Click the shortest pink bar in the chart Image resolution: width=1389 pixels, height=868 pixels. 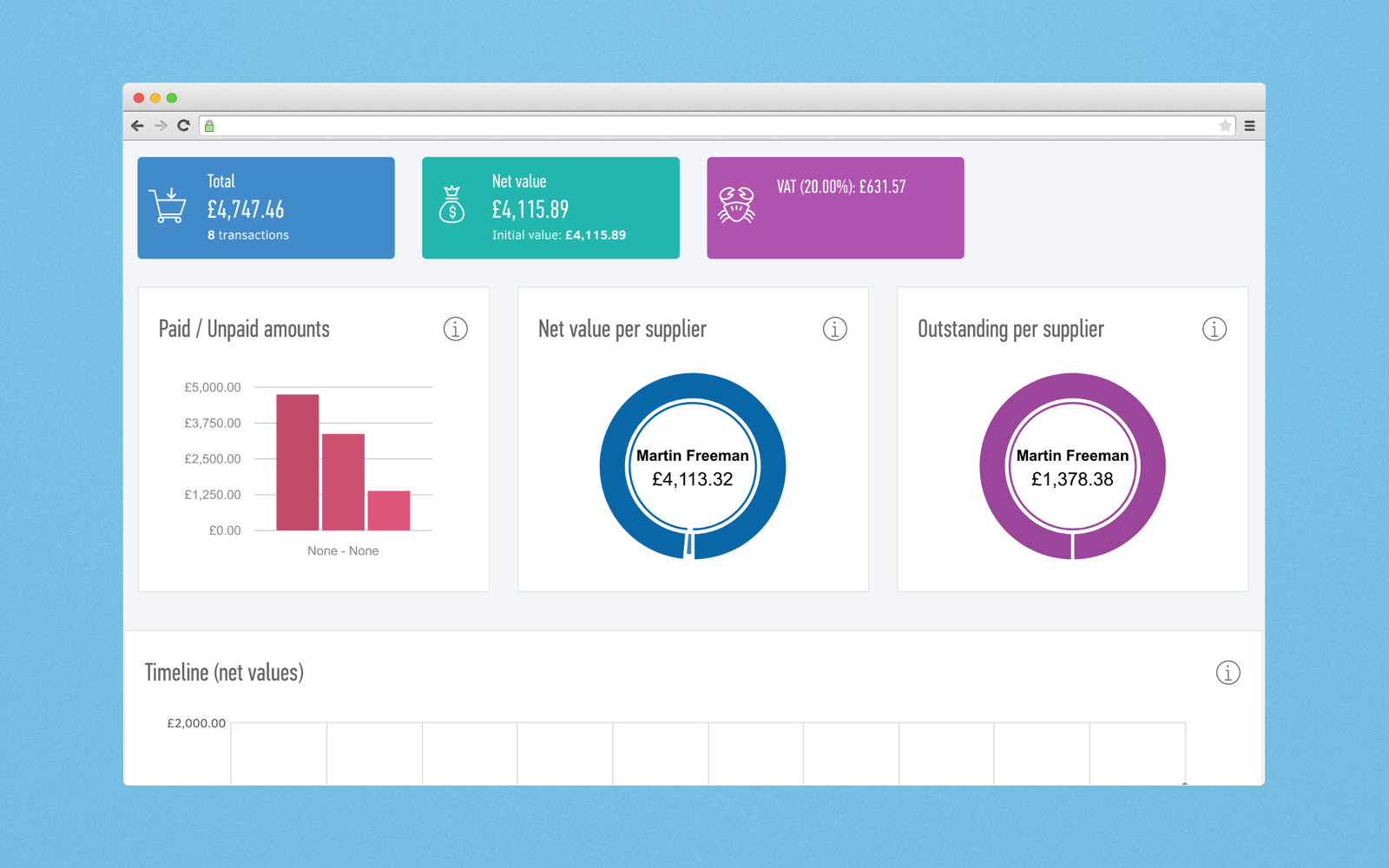(389, 510)
